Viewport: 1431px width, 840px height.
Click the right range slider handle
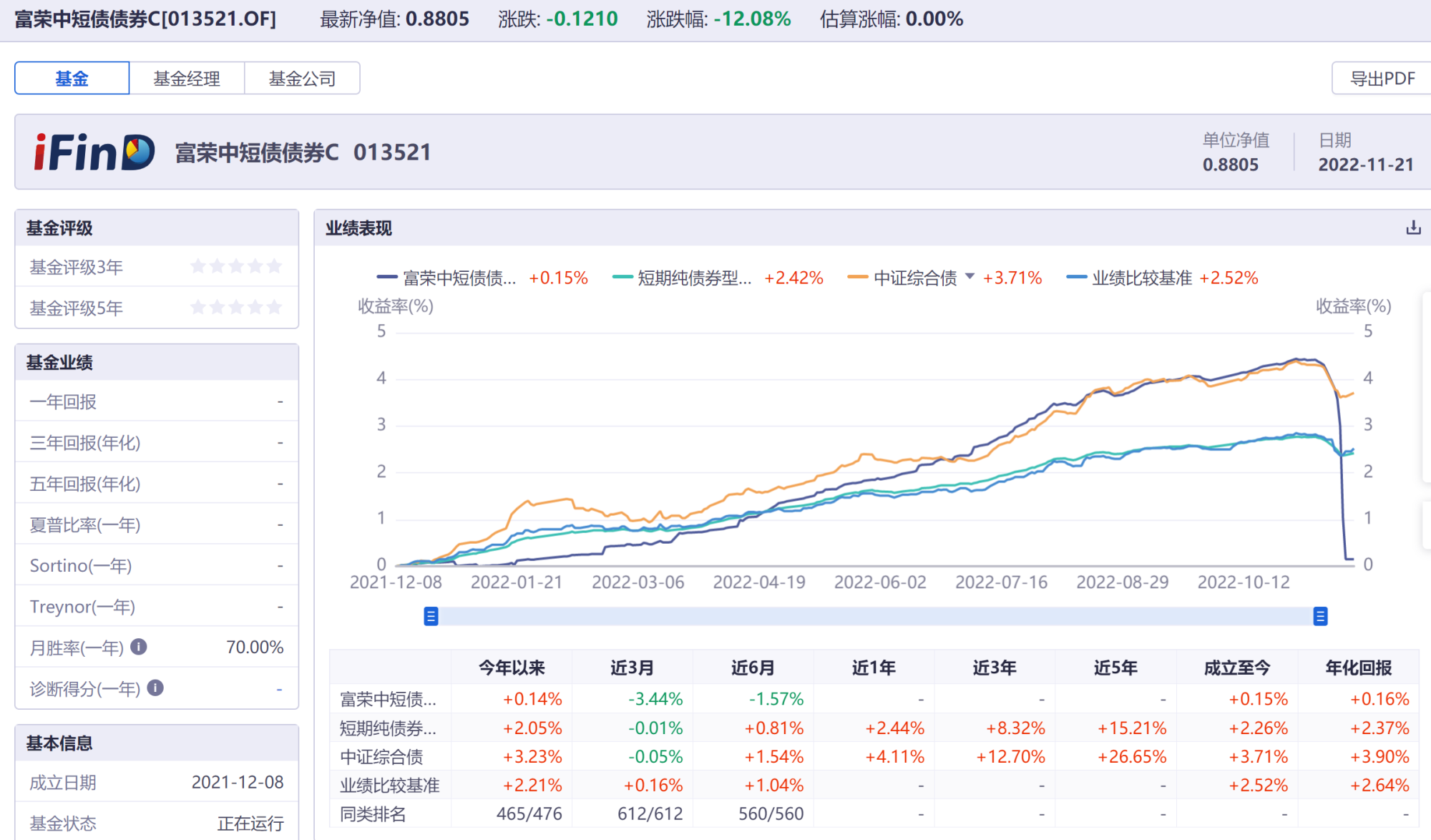pos(1320,616)
